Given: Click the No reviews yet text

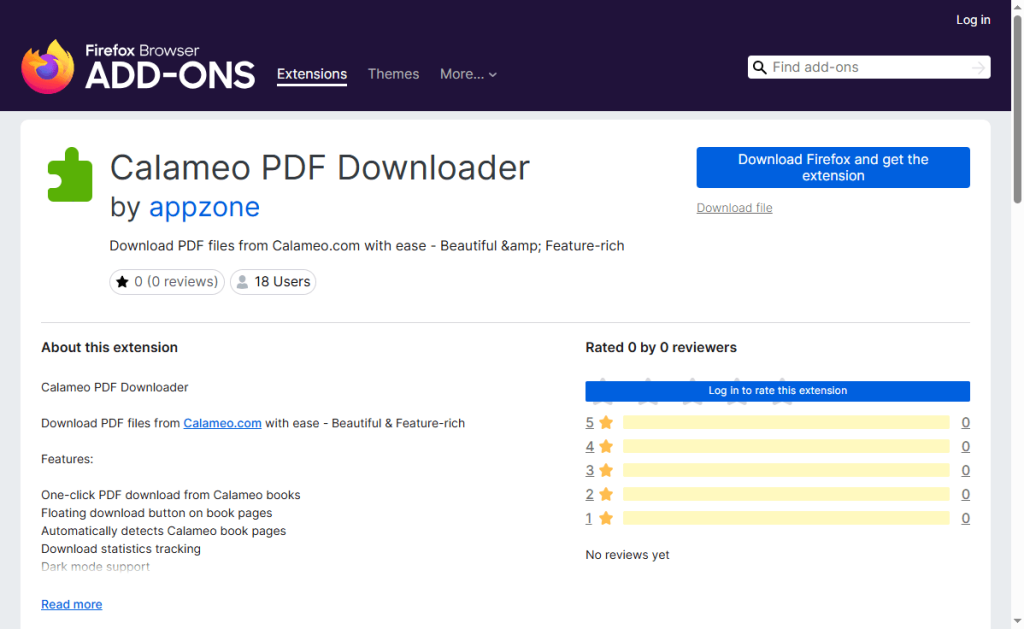Looking at the screenshot, I should [627, 555].
